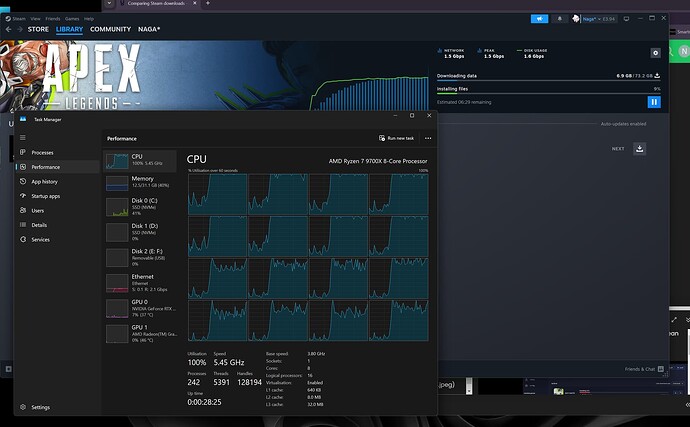Pause the Apex Legends download in Steam
Viewport: 690px width, 427px height.
point(654,102)
